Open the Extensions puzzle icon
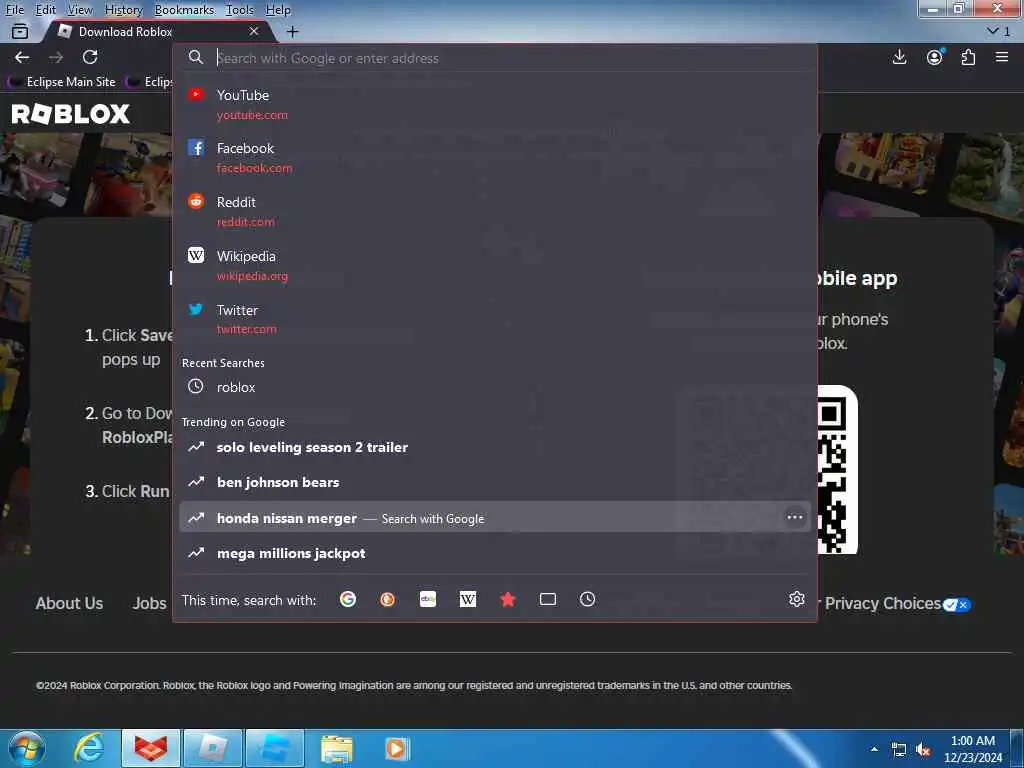The image size is (1024, 768). click(968, 57)
